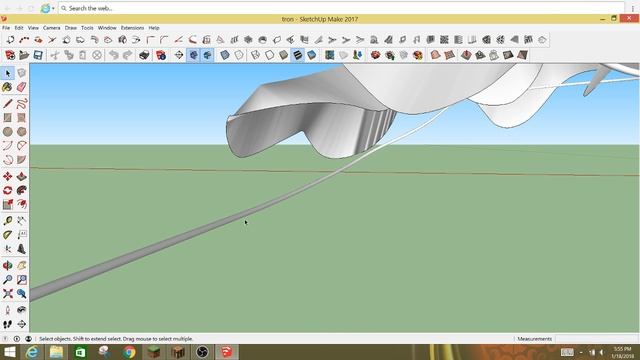Activate the Paint Bucket tool
The width and height of the screenshot is (640, 360).
pyautogui.click(x=8, y=87)
